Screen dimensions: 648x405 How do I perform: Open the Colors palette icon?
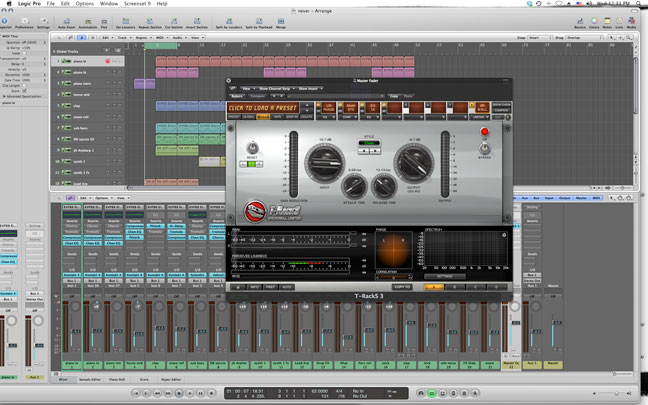pos(594,21)
